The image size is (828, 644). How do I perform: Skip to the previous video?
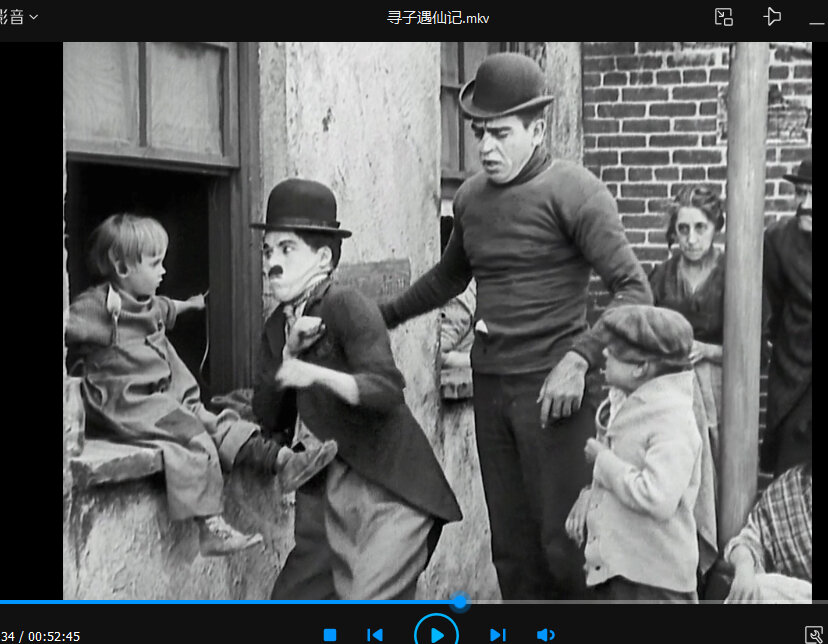(x=374, y=634)
